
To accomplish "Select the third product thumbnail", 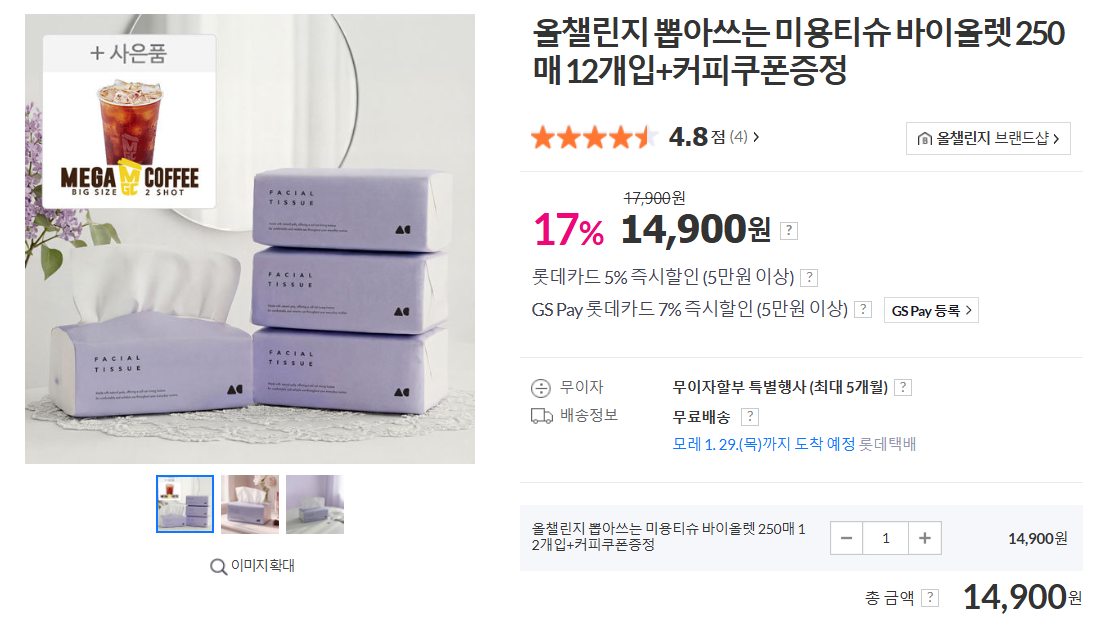I will point(315,504).
